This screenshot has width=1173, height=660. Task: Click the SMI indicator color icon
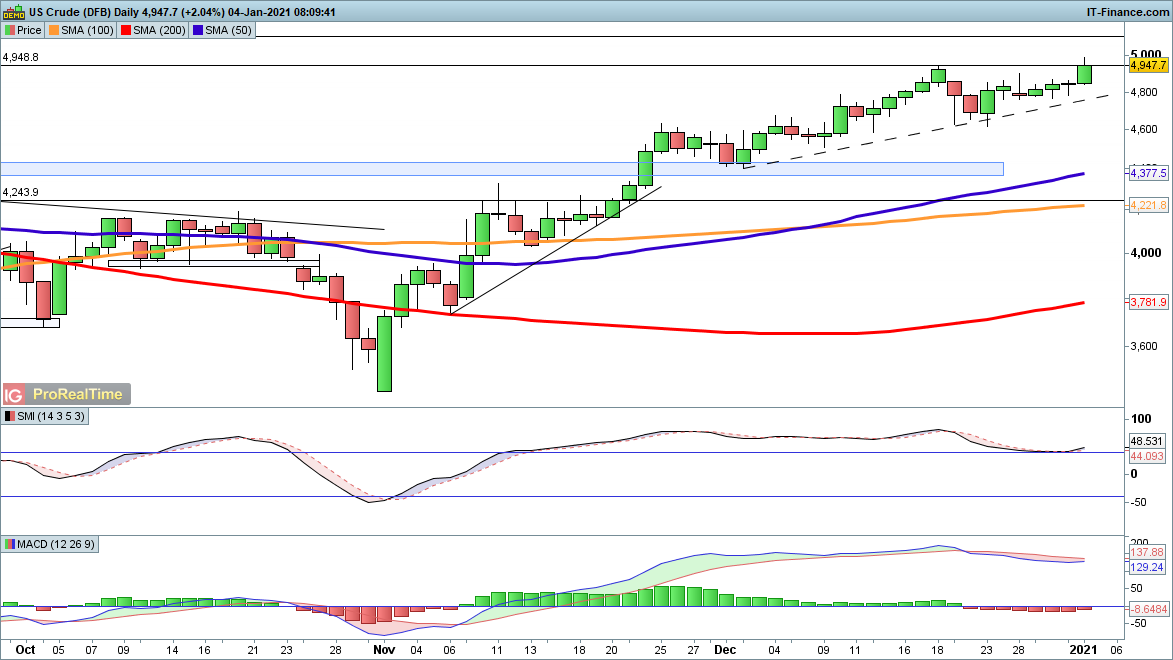(10, 416)
